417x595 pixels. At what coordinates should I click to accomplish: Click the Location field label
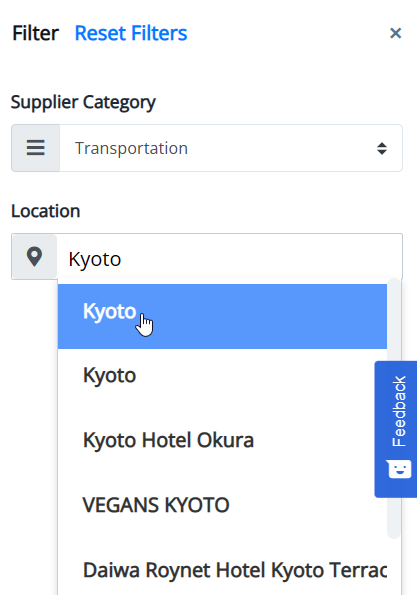46,211
